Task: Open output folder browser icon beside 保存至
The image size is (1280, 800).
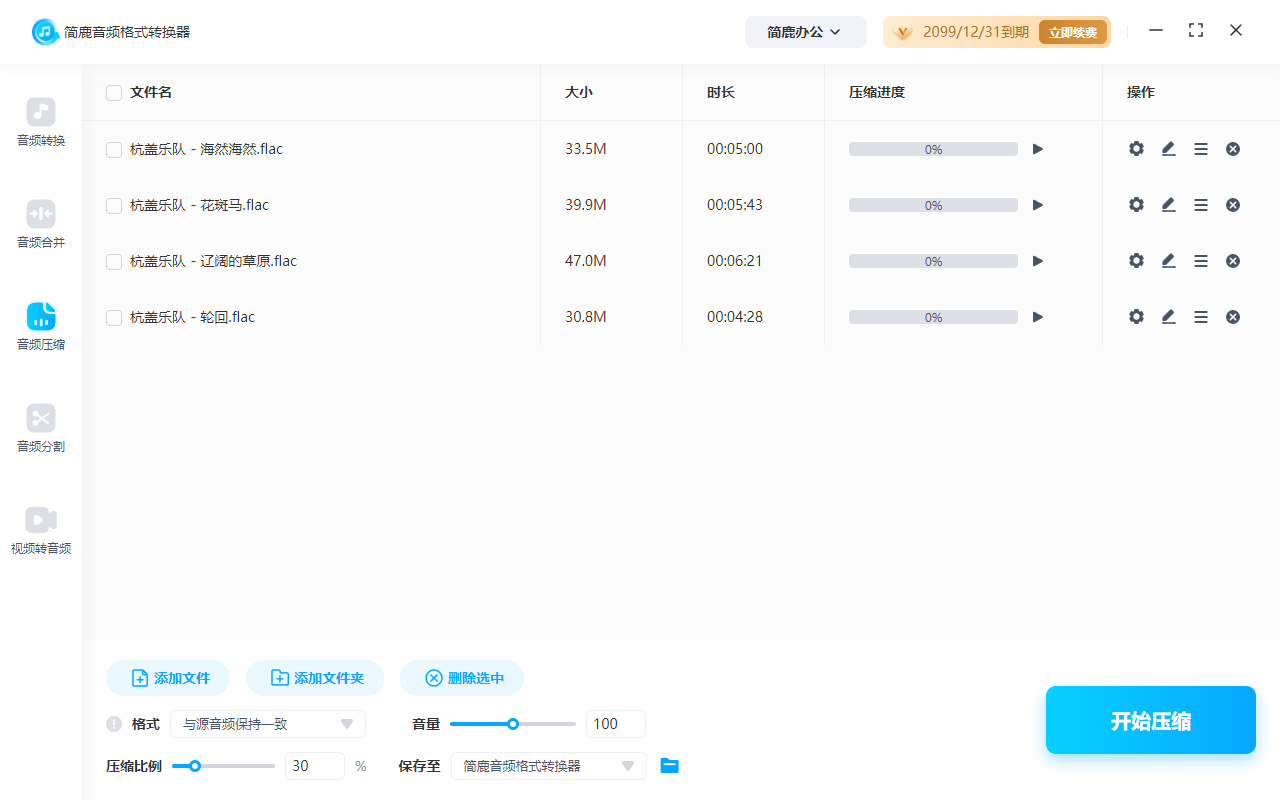Action: (669, 766)
